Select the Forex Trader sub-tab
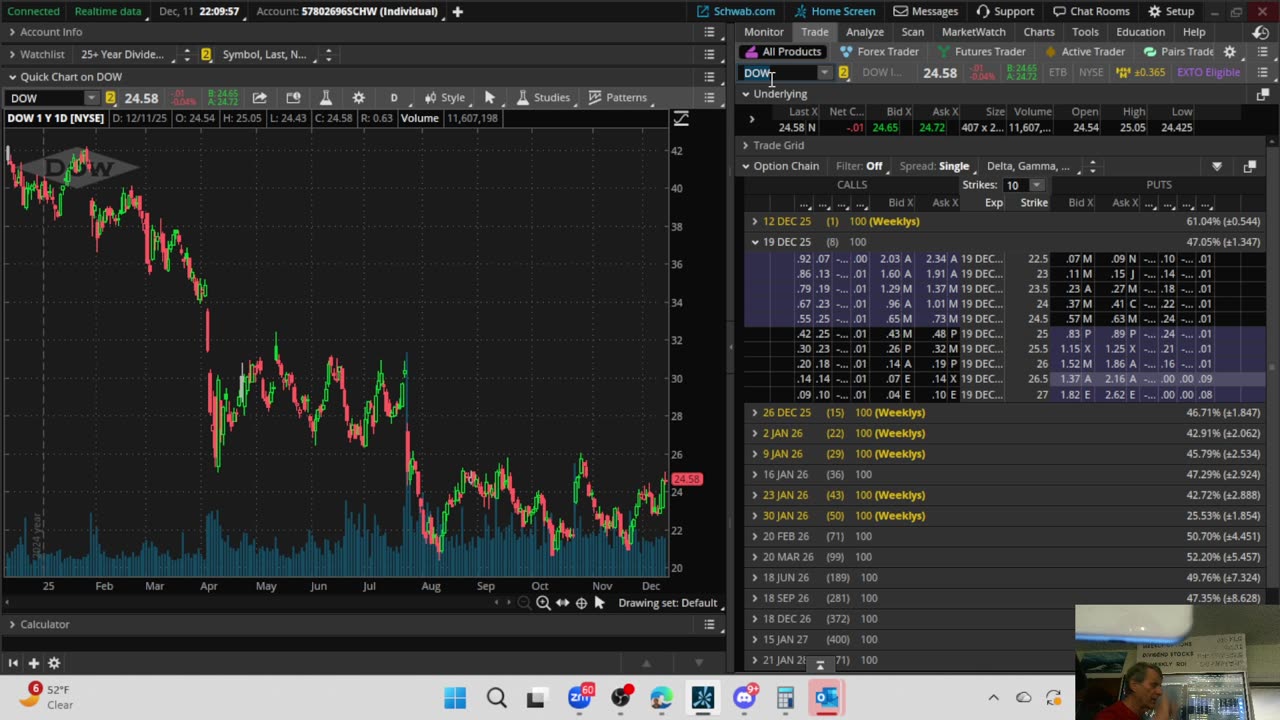The height and width of the screenshot is (720, 1280). click(x=879, y=52)
